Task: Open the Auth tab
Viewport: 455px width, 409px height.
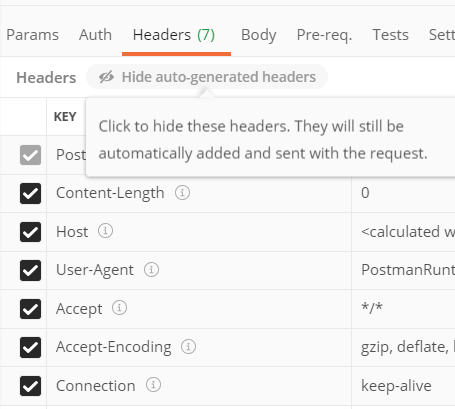Action: click(x=95, y=35)
